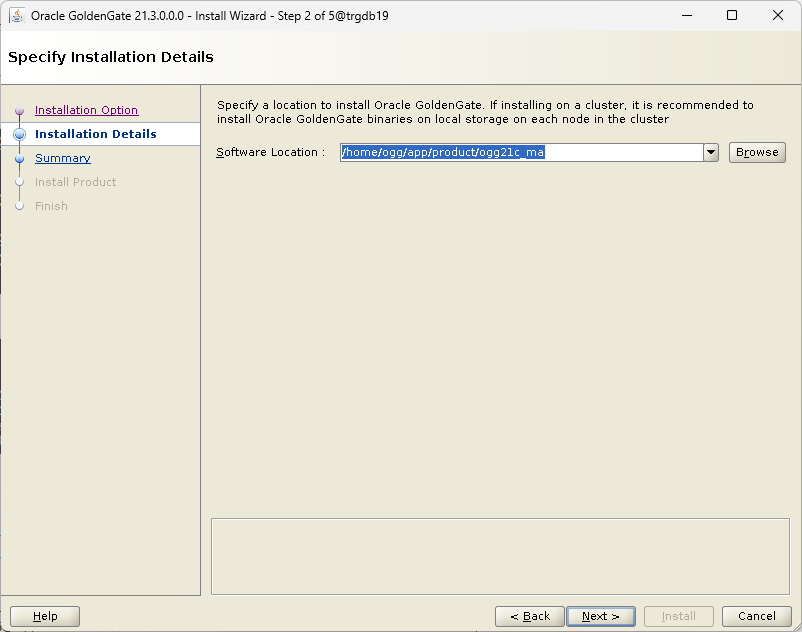Open the Java window icon menu

17,15
